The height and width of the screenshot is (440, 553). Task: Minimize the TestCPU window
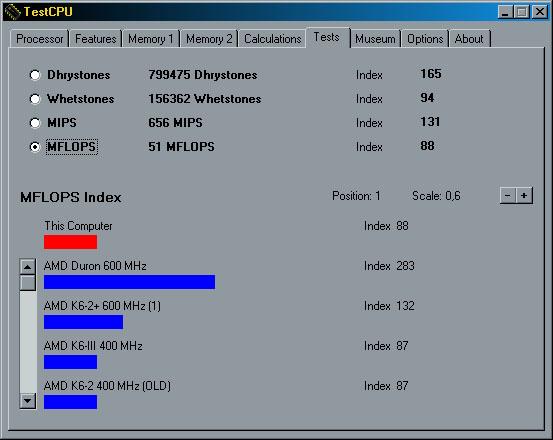click(x=505, y=12)
